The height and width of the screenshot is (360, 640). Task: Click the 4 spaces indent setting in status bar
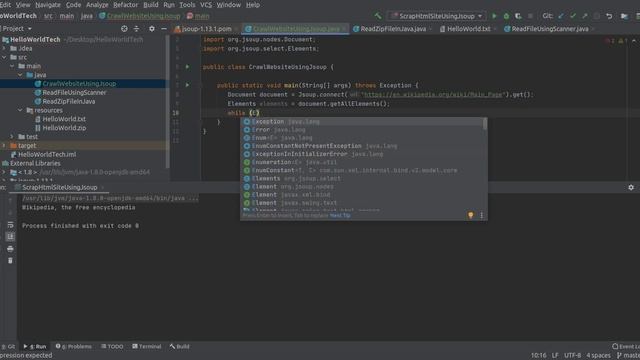pos(598,356)
